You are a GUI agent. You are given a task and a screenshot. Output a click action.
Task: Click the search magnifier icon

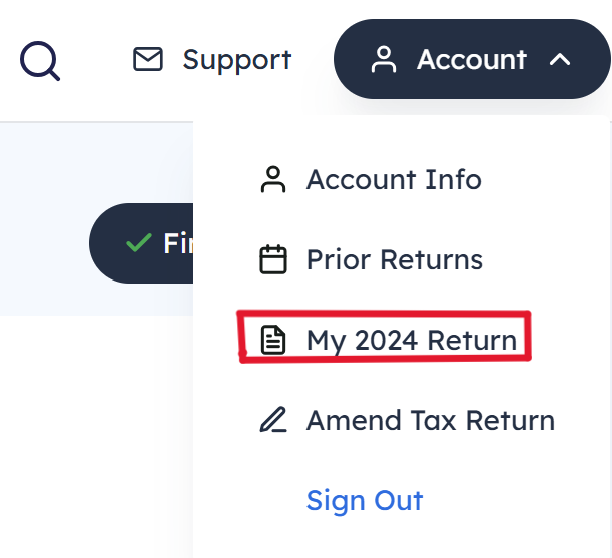40,61
